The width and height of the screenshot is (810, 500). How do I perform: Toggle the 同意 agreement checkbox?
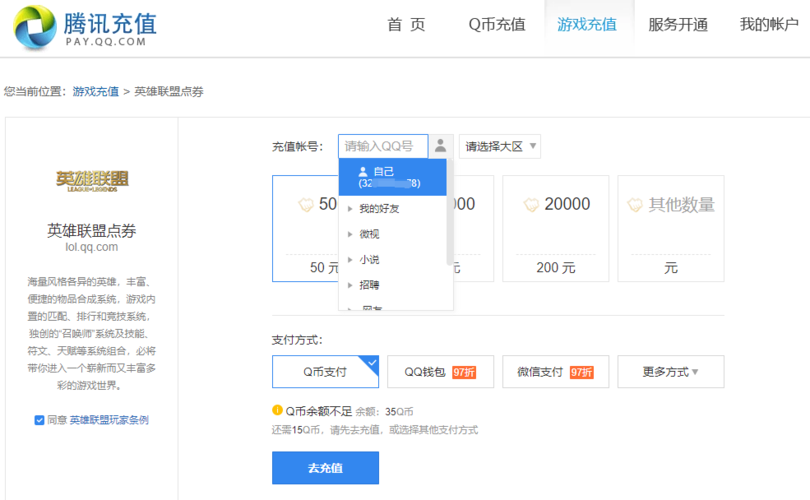(39, 420)
